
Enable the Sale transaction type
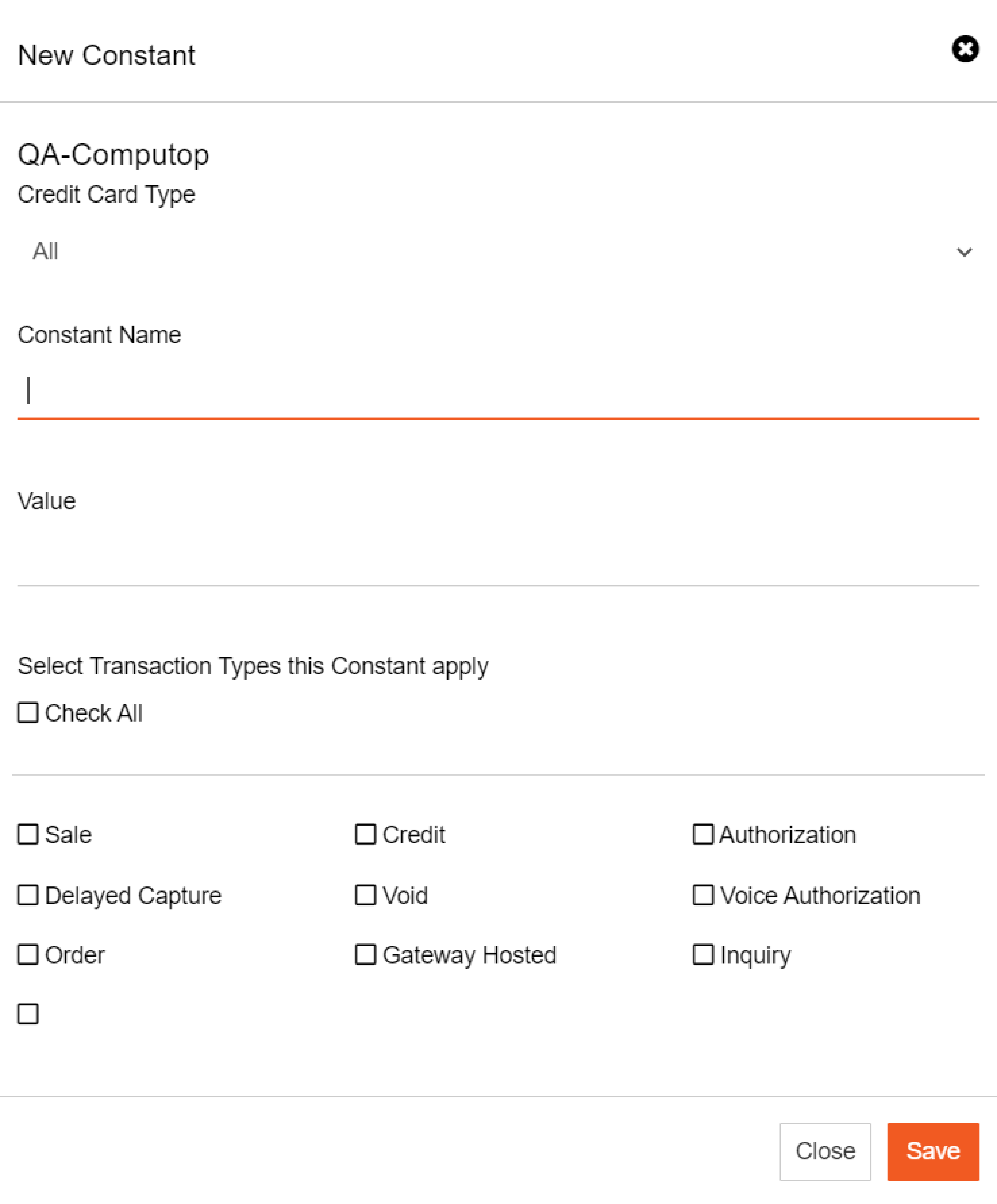tap(28, 834)
